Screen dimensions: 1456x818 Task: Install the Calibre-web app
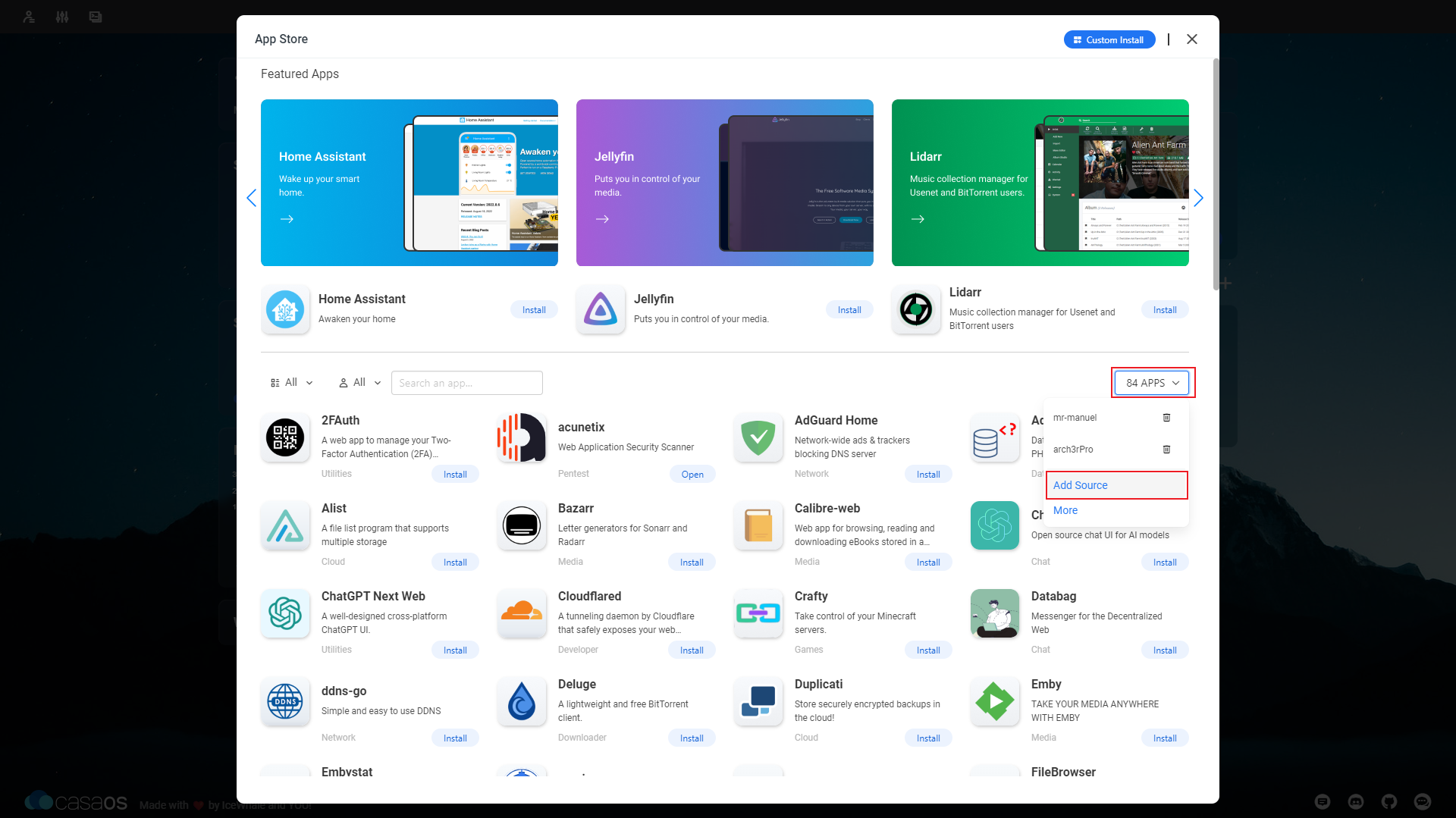pyautogui.click(x=928, y=563)
